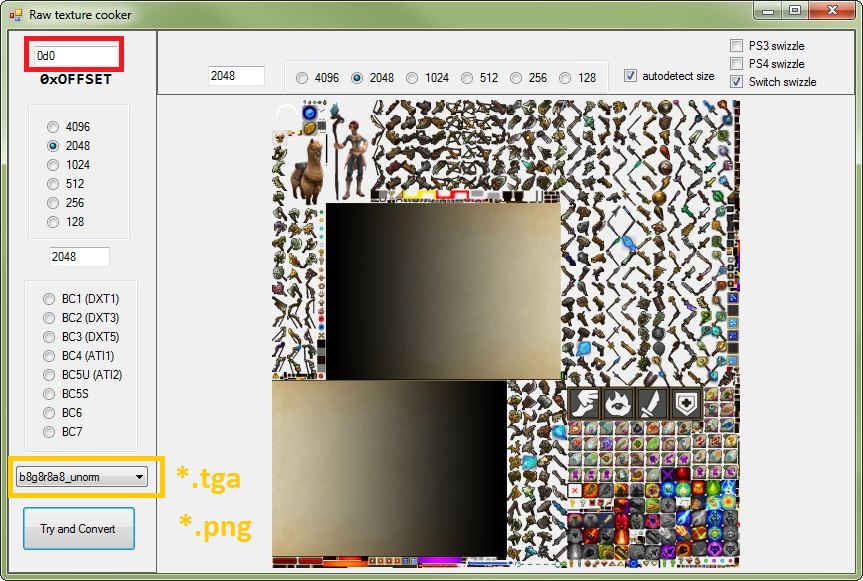Image resolution: width=863 pixels, height=581 pixels.
Task: Maximize the Raw texture cooker window
Action: [795, 10]
